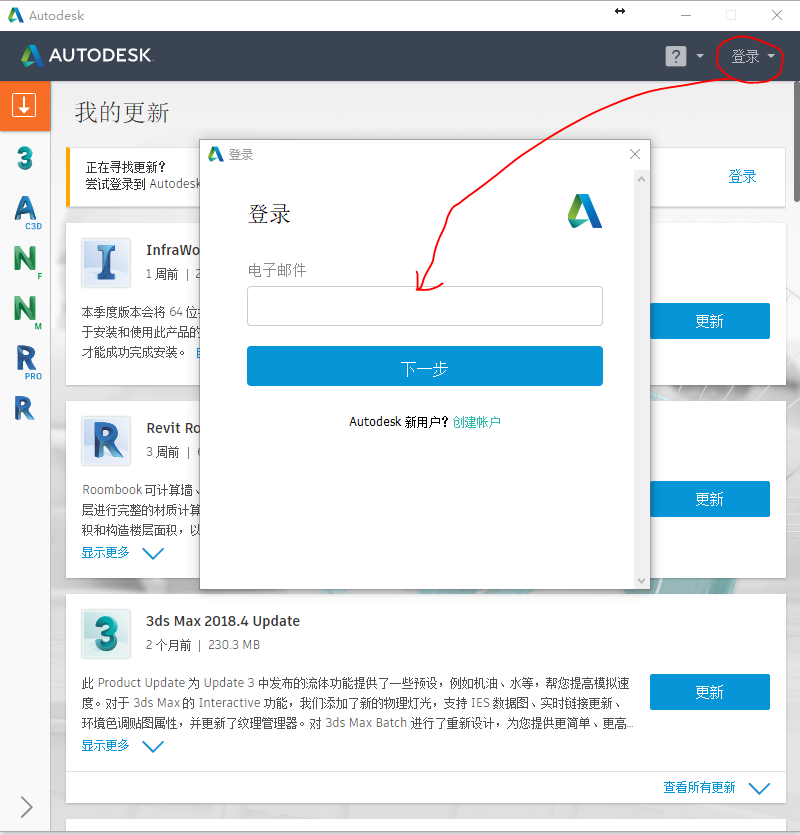This screenshot has width=800, height=835.
Task: Select the 3ds Max icon in sidebar
Action: click(x=25, y=158)
